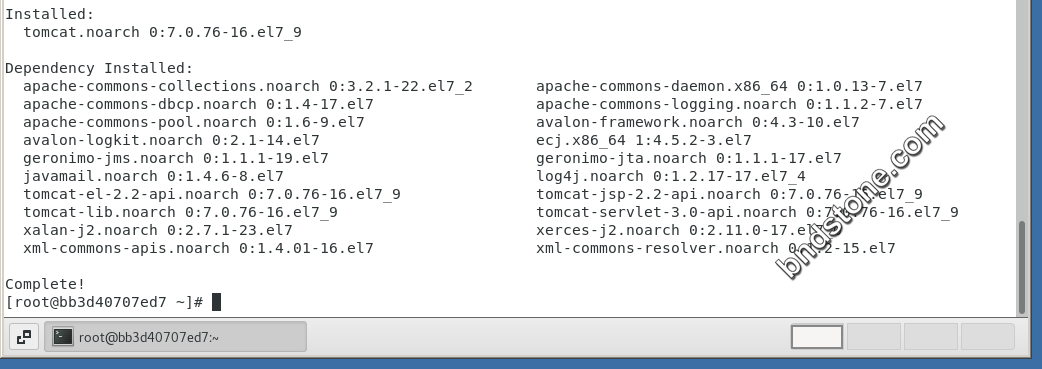This screenshot has width=1042, height=369.
Task: Click the terminal icon in the taskbar
Action: click(62, 336)
